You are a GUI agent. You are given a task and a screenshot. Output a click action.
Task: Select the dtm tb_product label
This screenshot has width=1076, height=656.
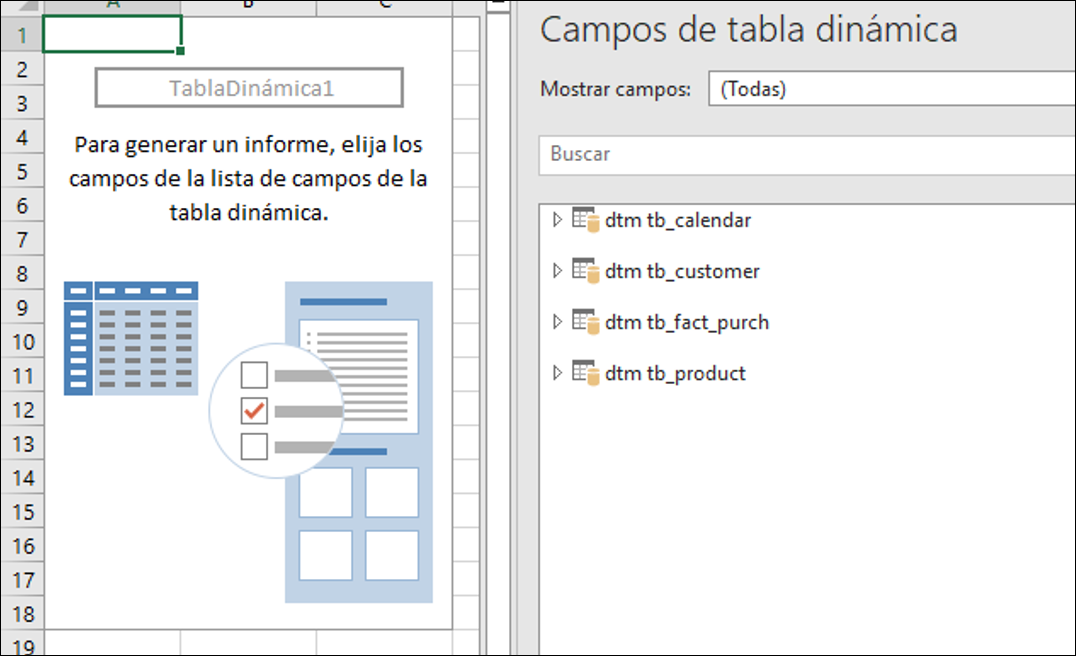675,373
